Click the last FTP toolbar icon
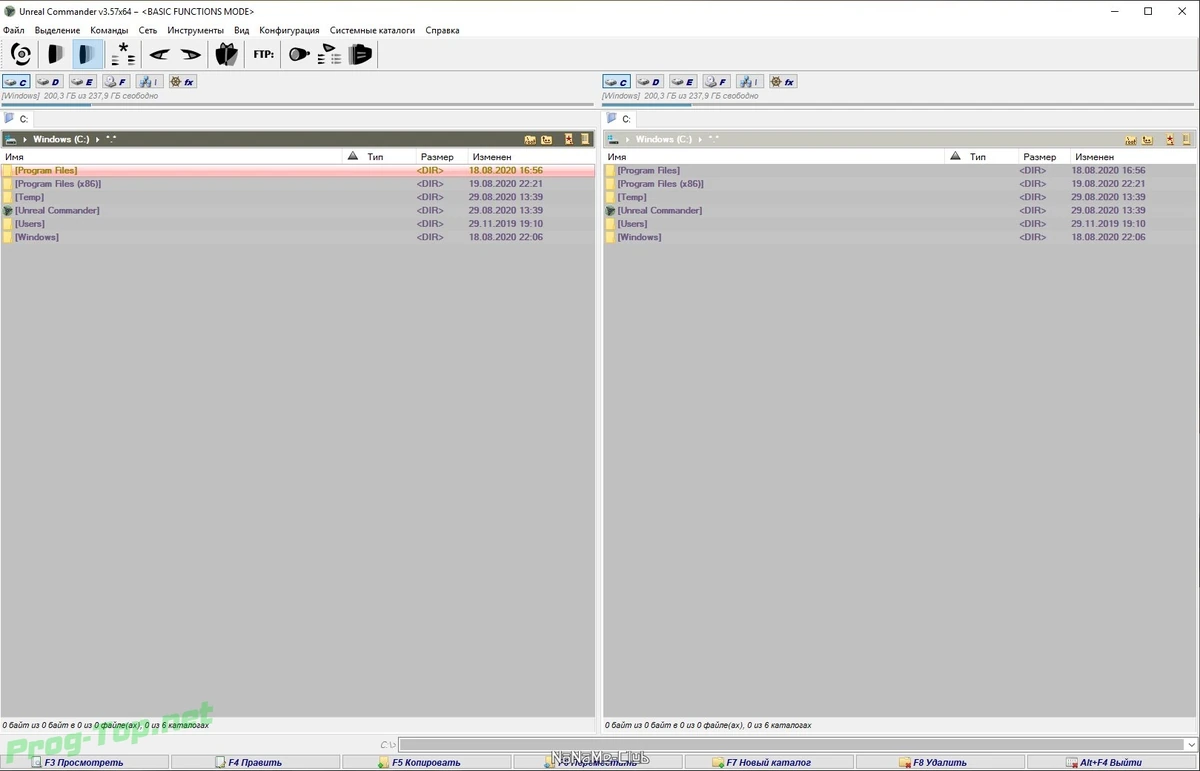The height and width of the screenshot is (771, 1200). (361, 54)
